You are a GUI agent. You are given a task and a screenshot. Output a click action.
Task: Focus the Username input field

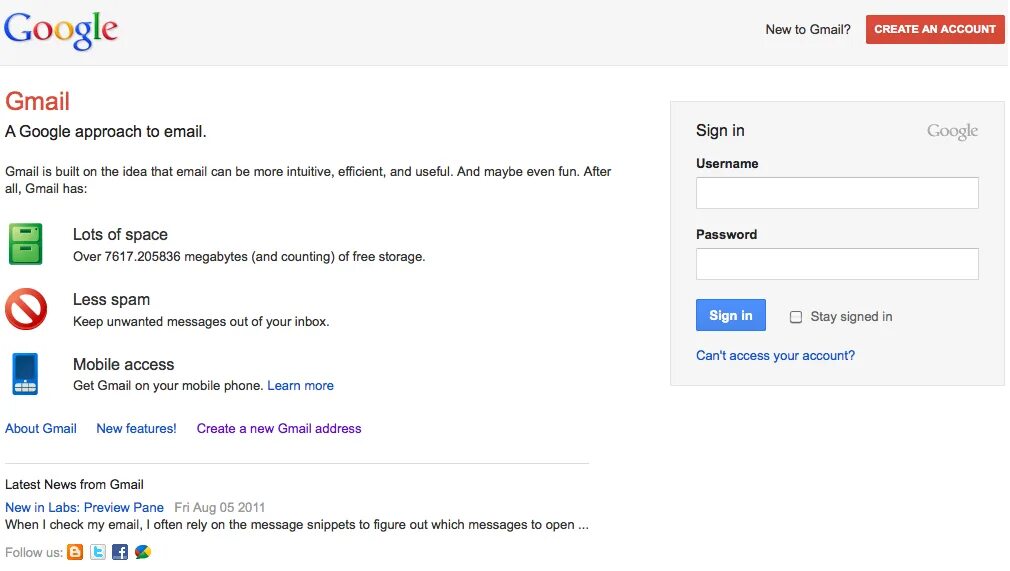click(x=837, y=193)
